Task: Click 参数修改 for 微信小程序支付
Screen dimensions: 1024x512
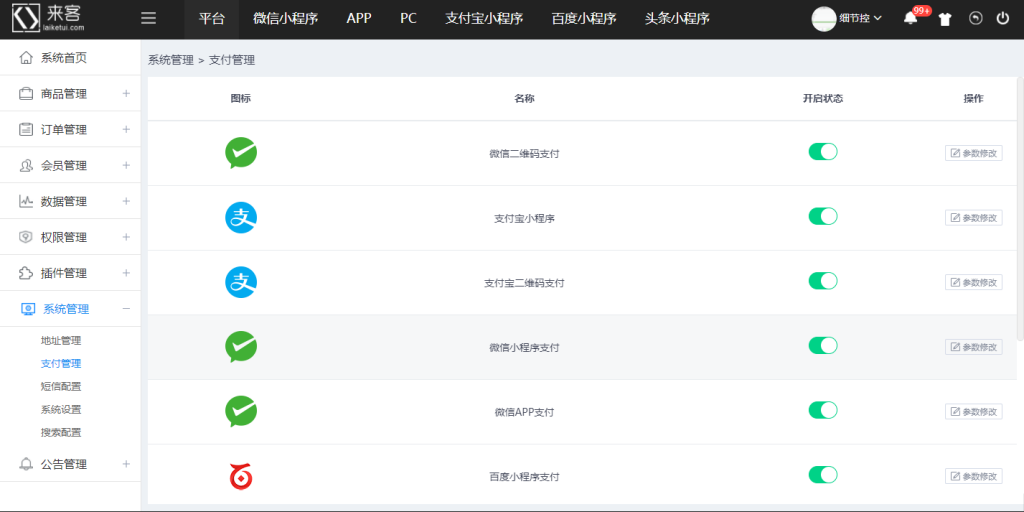Action: pos(973,347)
